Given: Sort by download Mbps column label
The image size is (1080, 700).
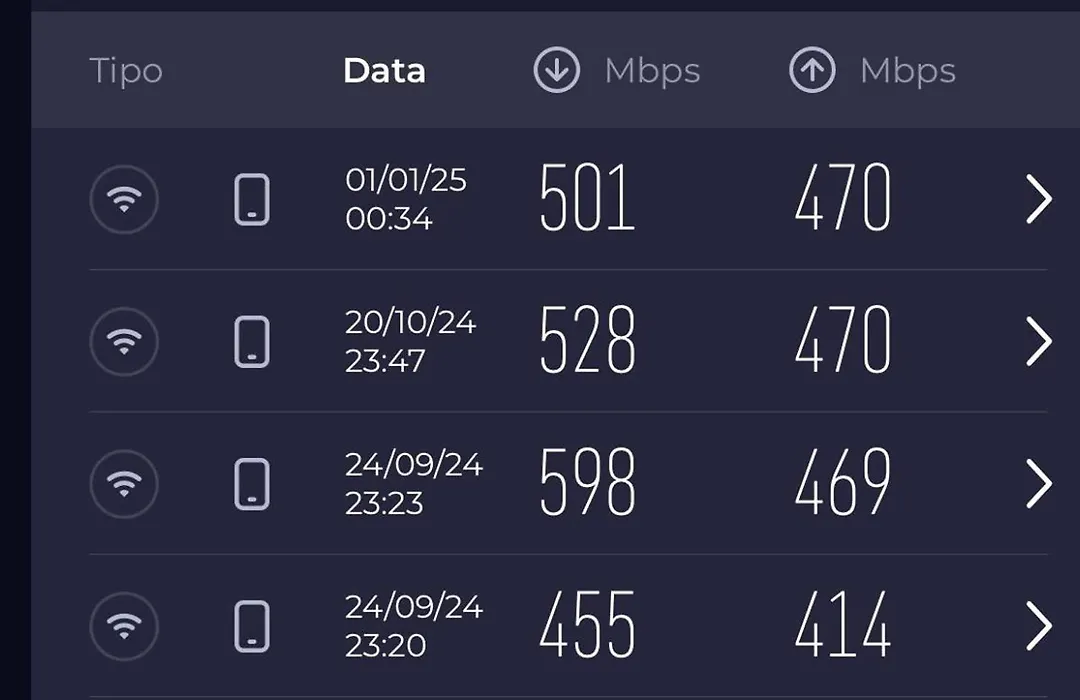Looking at the screenshot, I should click(x=652, y=72).
